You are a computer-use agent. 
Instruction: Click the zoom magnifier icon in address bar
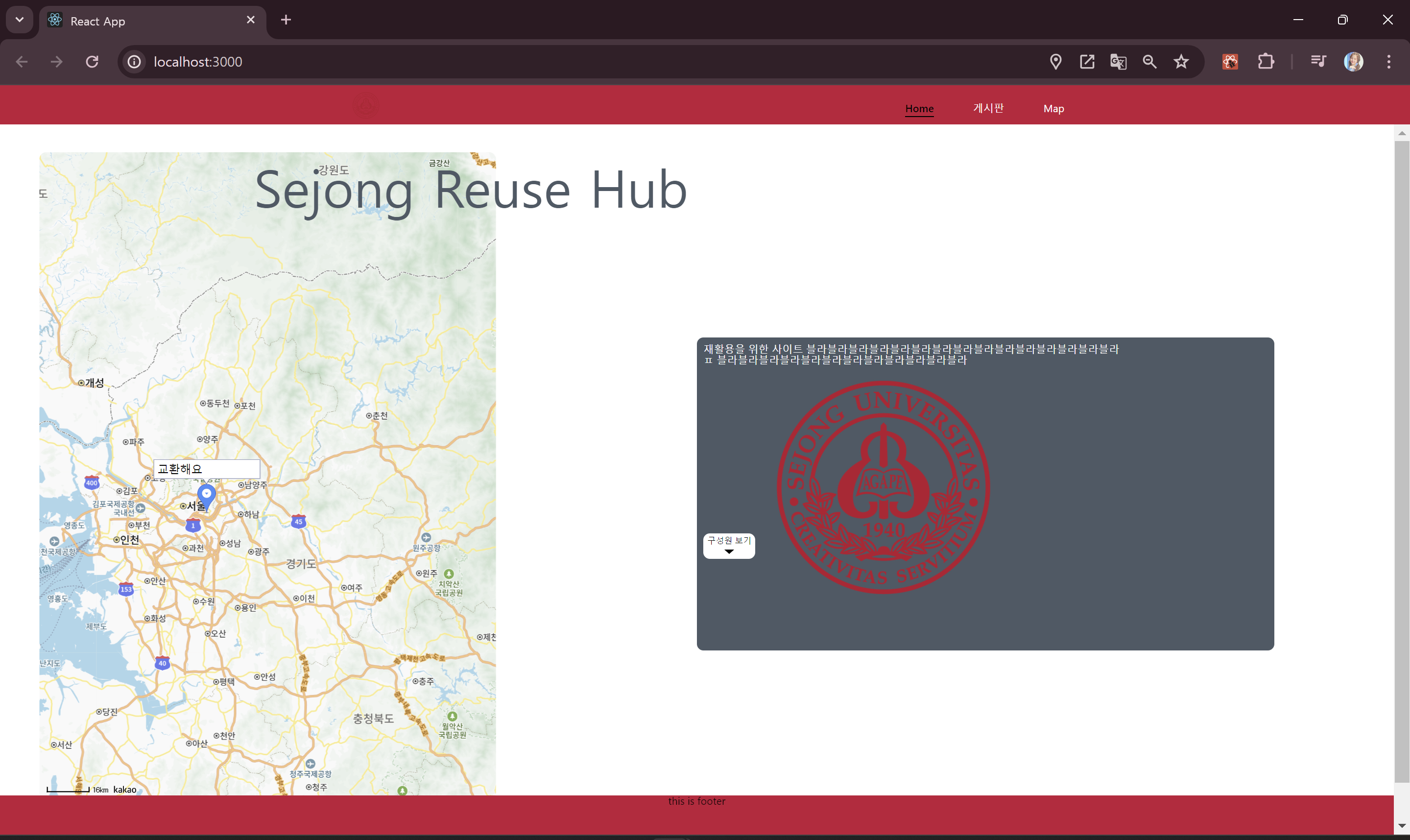pyautogui.click(x=1149, y=62)
